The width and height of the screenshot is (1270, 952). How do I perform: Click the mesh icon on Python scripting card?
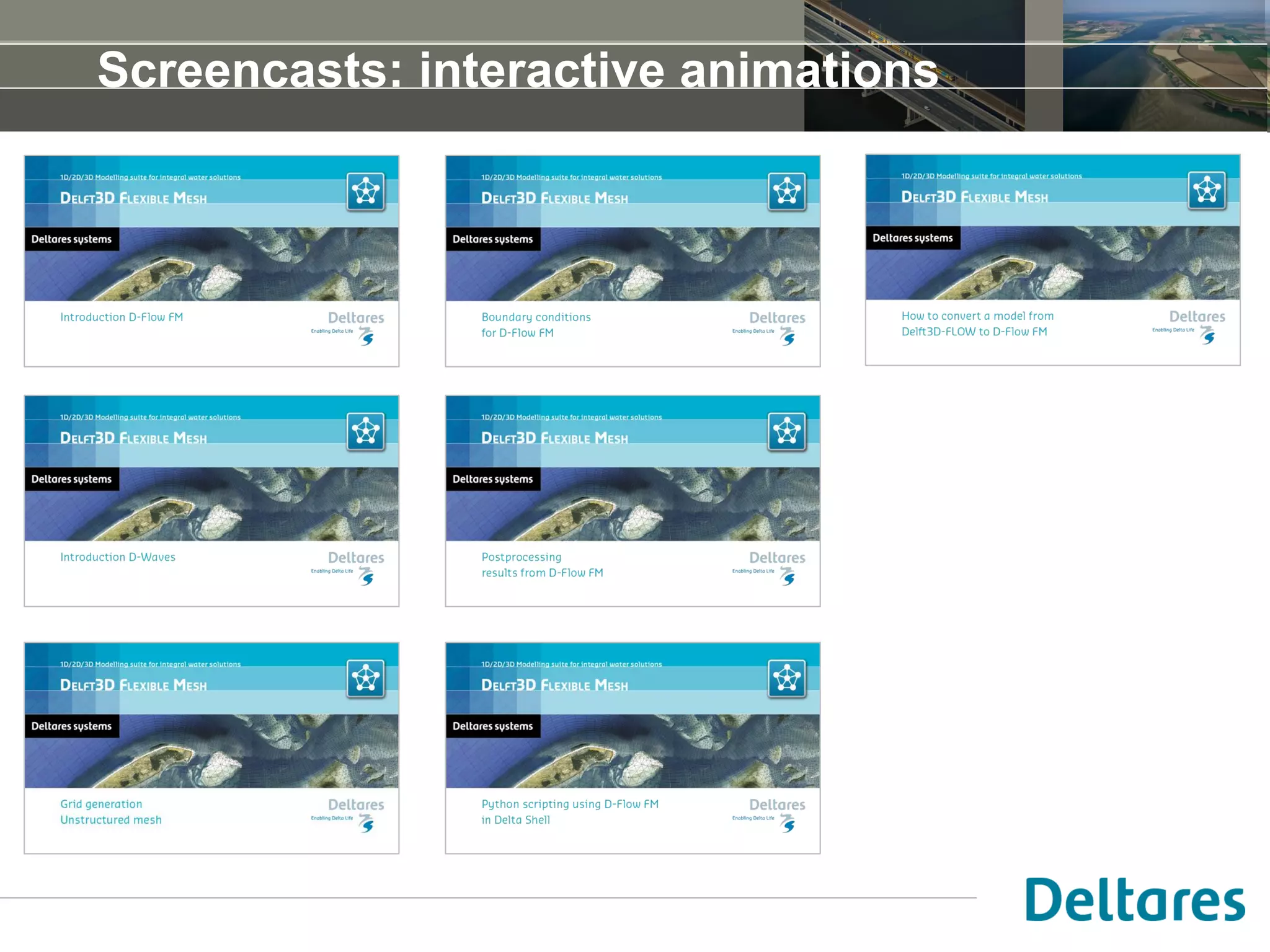pyautogui.click(x=787, y=679)
